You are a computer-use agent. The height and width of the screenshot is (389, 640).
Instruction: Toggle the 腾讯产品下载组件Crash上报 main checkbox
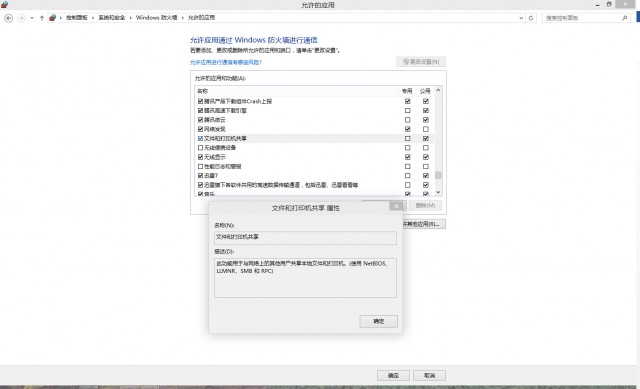(x=200, y=101)
